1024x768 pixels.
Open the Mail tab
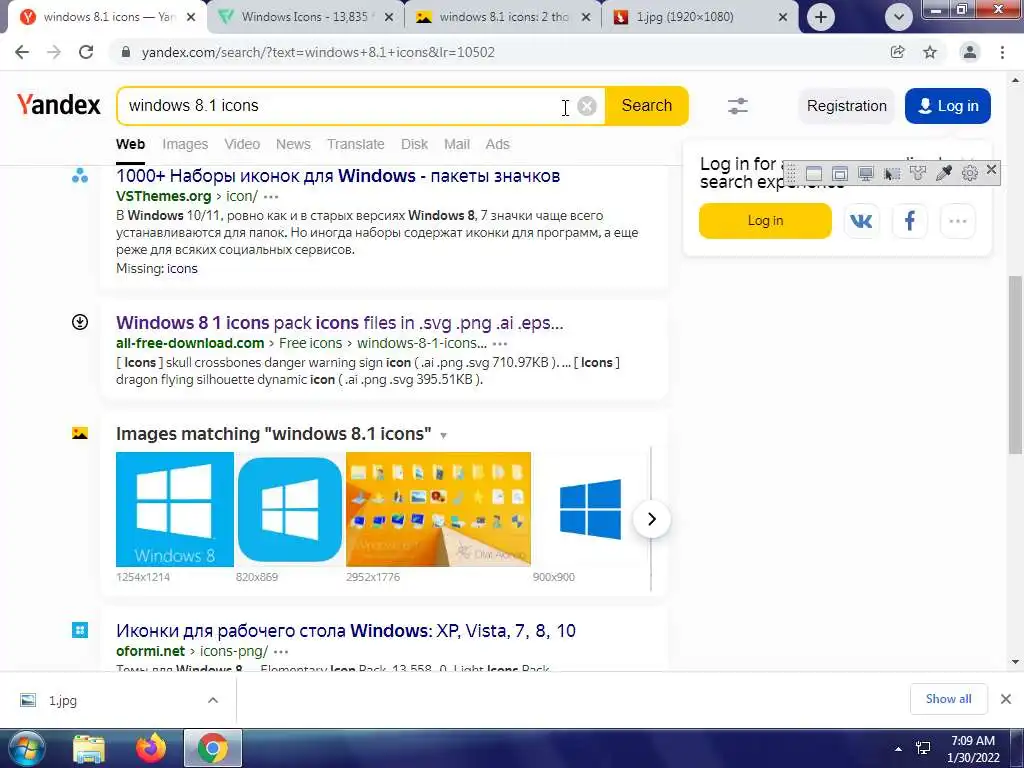(457, 144)
